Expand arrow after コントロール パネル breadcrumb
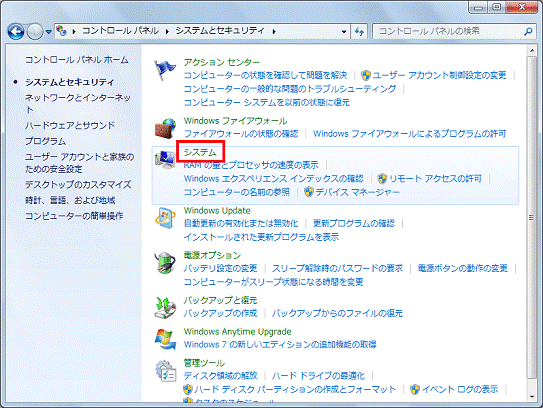The width and height of the screenshot is (543, 408). coord(167,32)
